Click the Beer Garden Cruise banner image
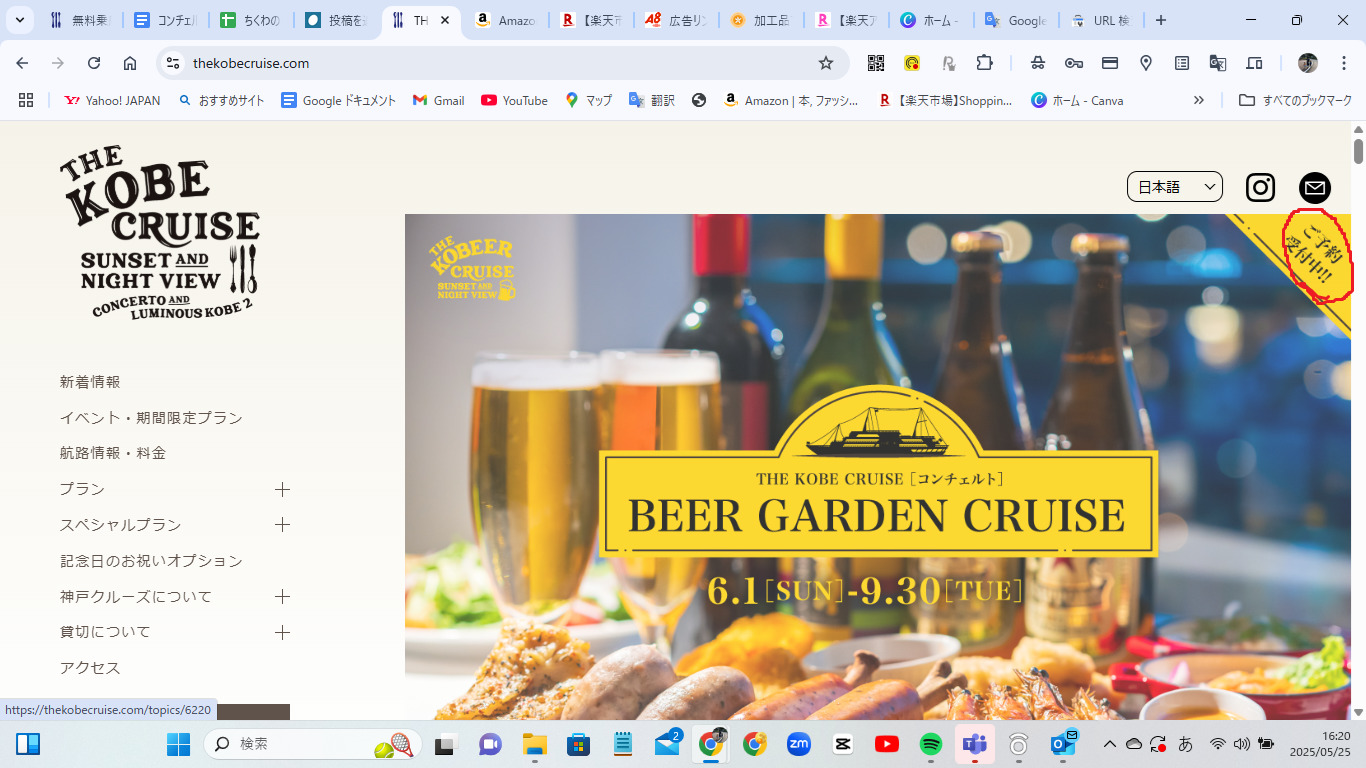Viewport: 1366px width, 768px height. pos(878,467)
